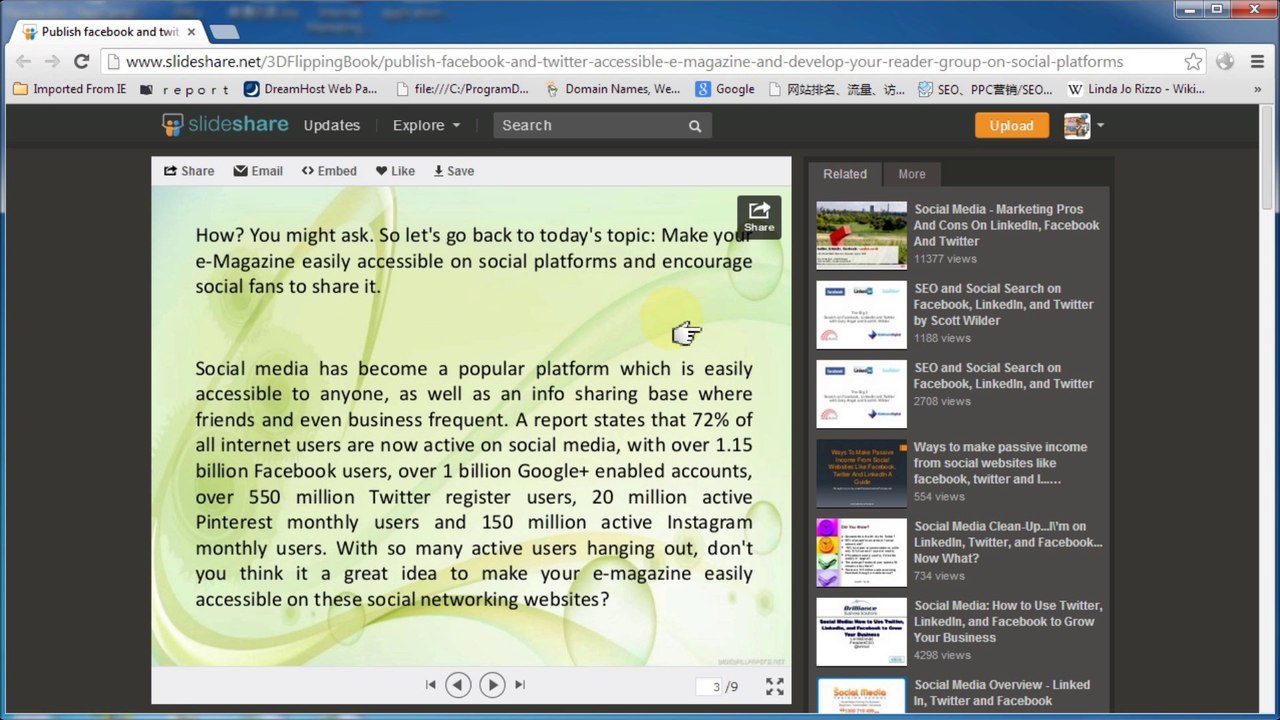Click the magnifier icon in the search box

coord(695,126)
